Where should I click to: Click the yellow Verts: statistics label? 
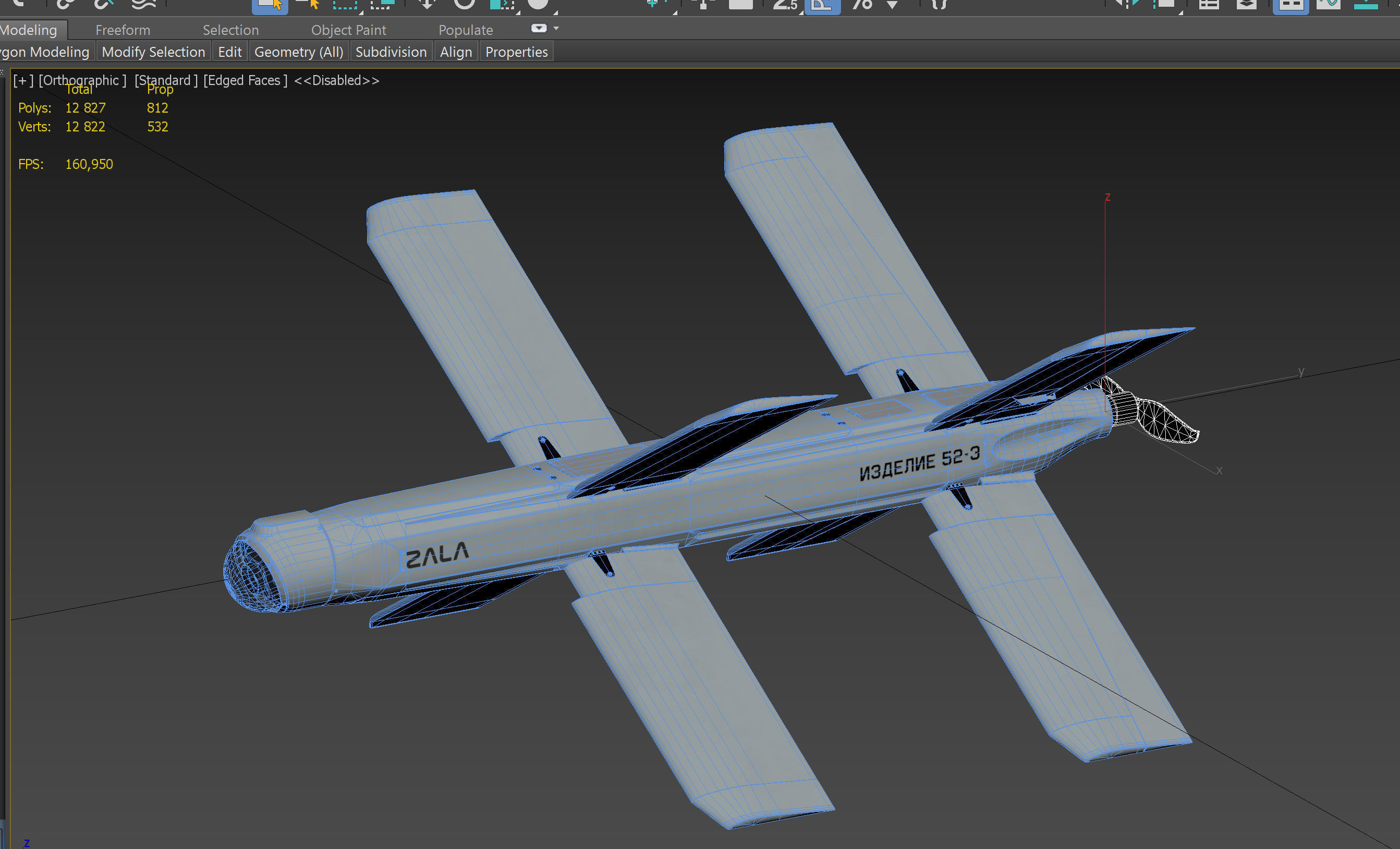coord(34,127)
